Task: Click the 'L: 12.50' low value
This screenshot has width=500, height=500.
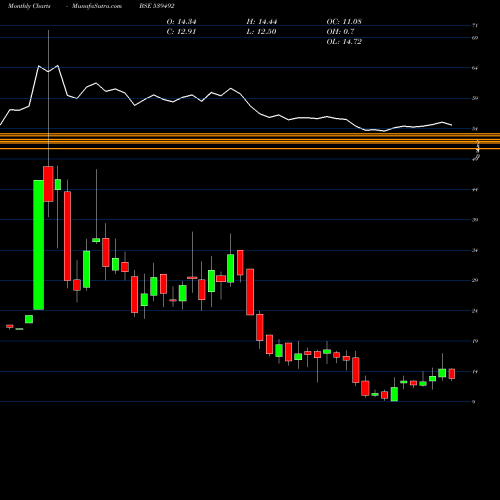Action: click(261, 32)
